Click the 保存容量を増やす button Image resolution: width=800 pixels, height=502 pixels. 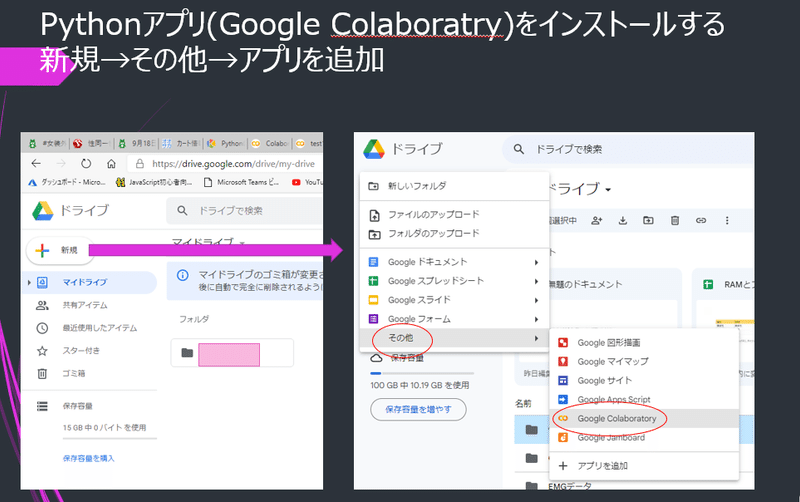(418, 409)
